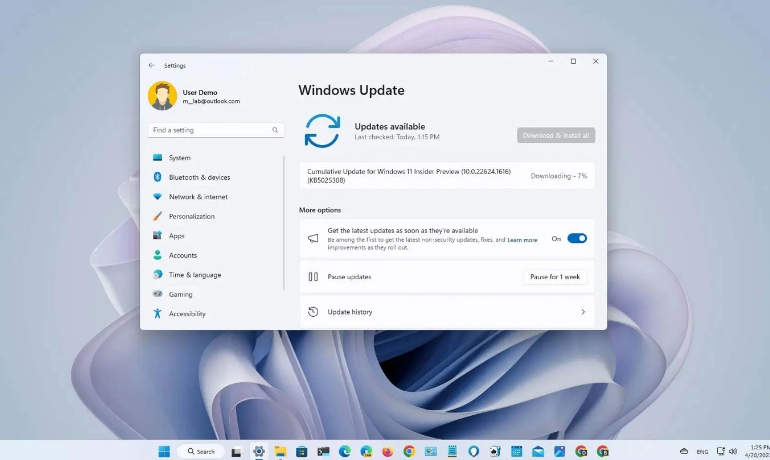Open the Apps settings category
This screenshot has height=460, width=770.
coord(215,236)
